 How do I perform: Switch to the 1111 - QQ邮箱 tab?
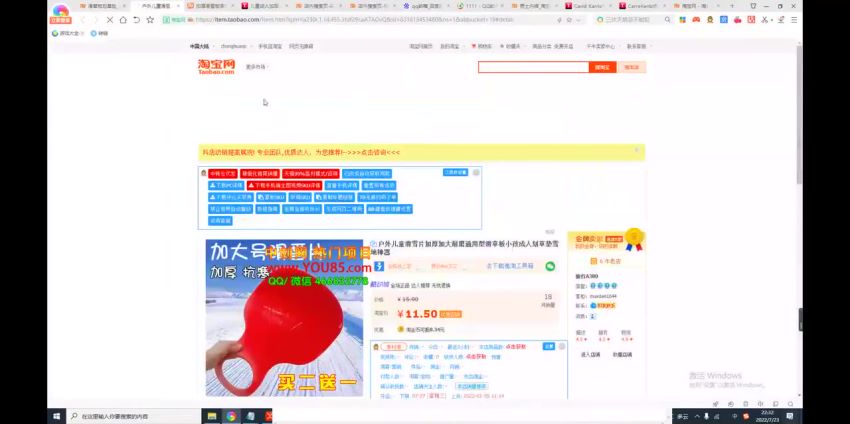(480, 6)
